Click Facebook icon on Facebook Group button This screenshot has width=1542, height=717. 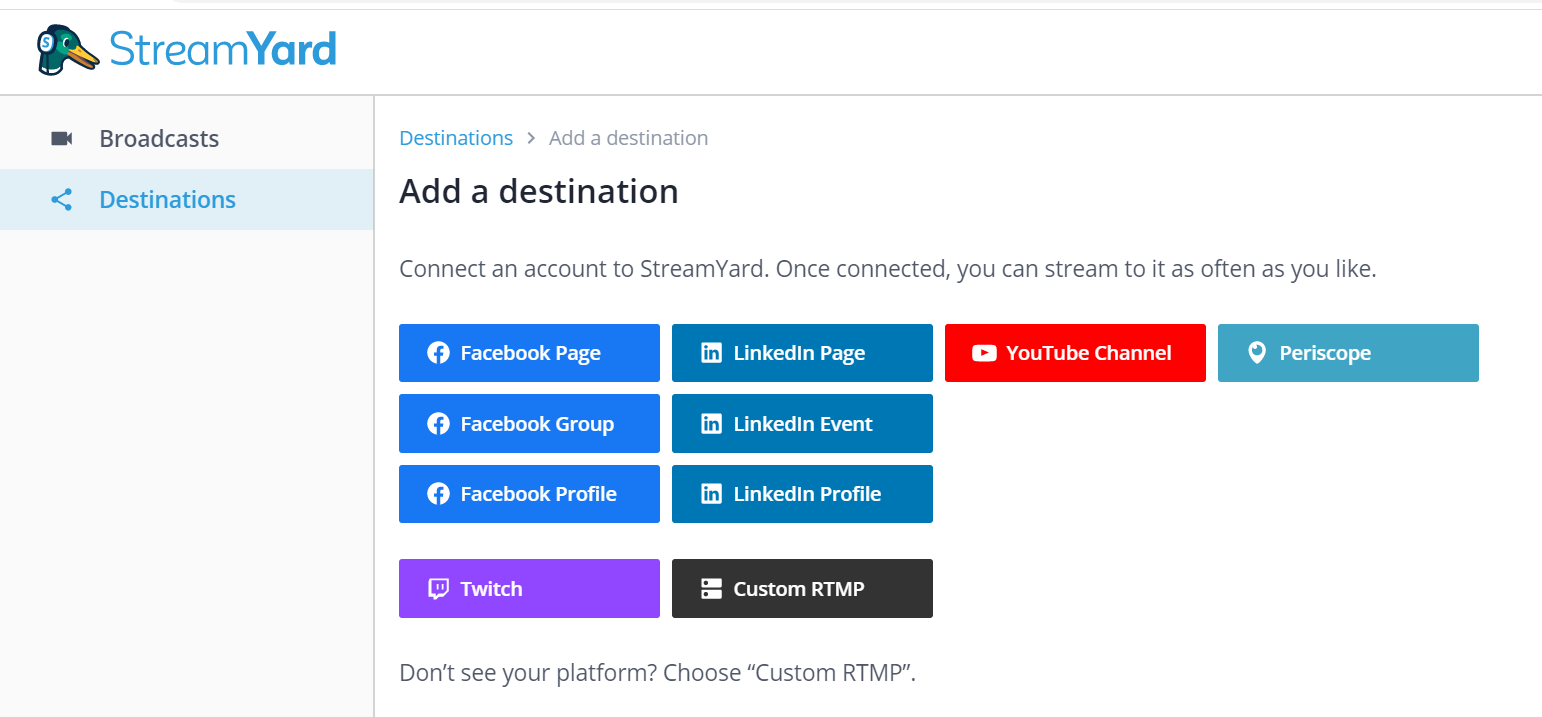pyautogui.click(x=438, y=424)
